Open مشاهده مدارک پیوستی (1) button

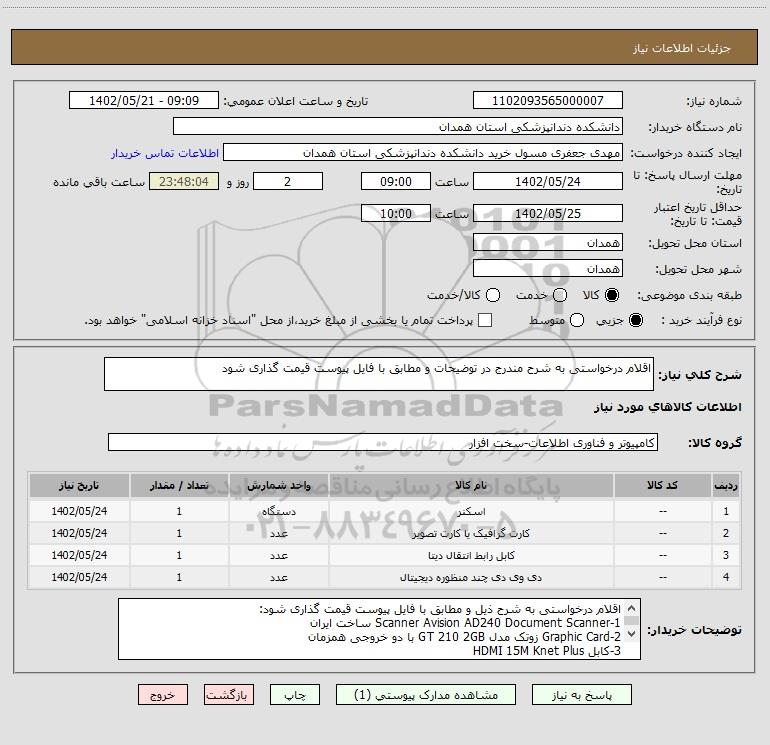coord(426,695)
